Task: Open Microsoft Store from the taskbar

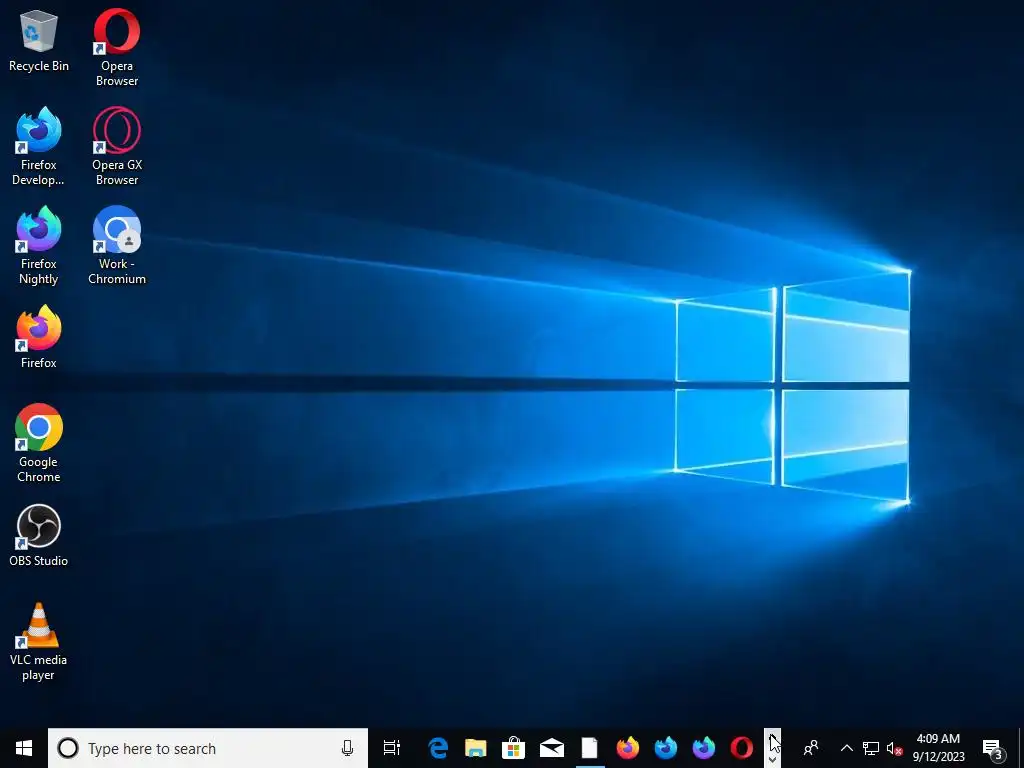Action: [514, 748]
